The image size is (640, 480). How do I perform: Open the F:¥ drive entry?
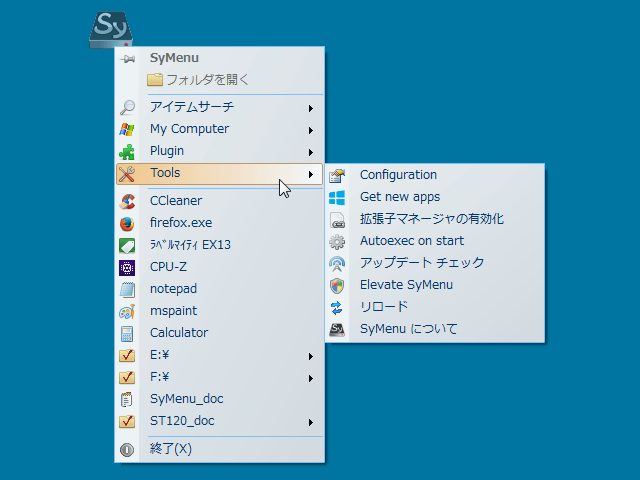tap(220, 378)
